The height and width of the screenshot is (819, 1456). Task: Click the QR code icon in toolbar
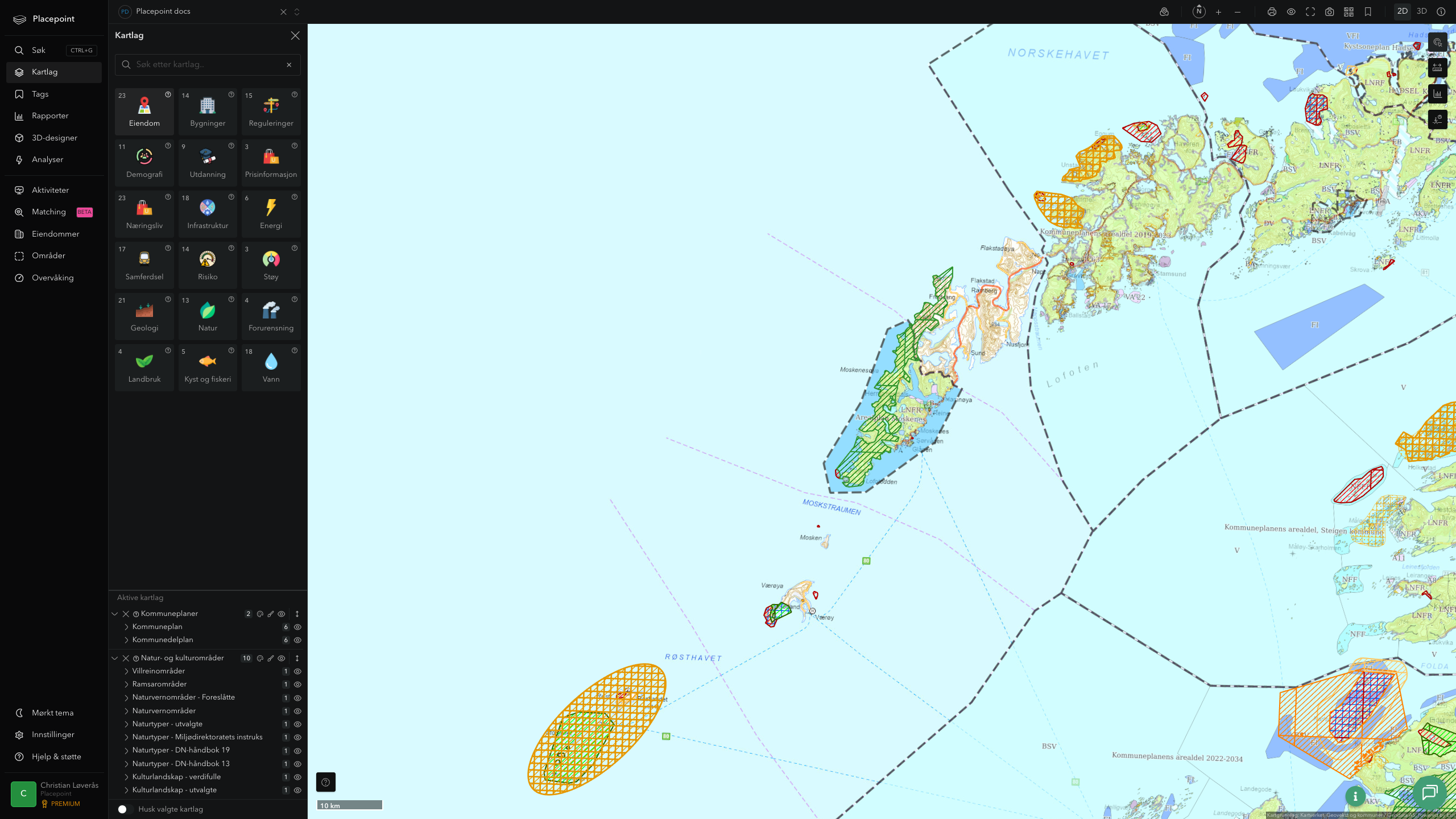(x=1349, y=12)
